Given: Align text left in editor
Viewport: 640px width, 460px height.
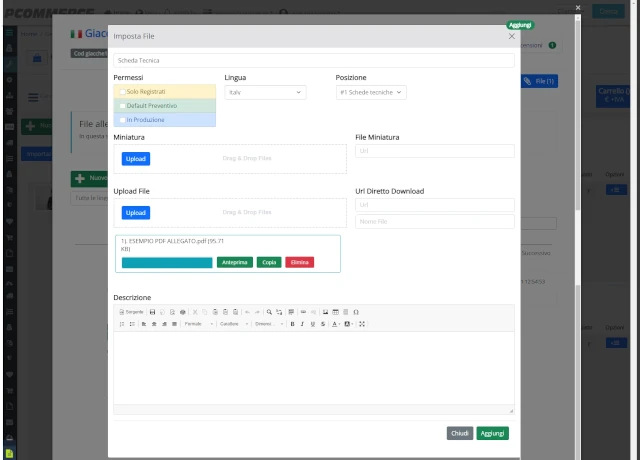Looking at the screenshot, I should pyautogui.click(x=144, y=324).
